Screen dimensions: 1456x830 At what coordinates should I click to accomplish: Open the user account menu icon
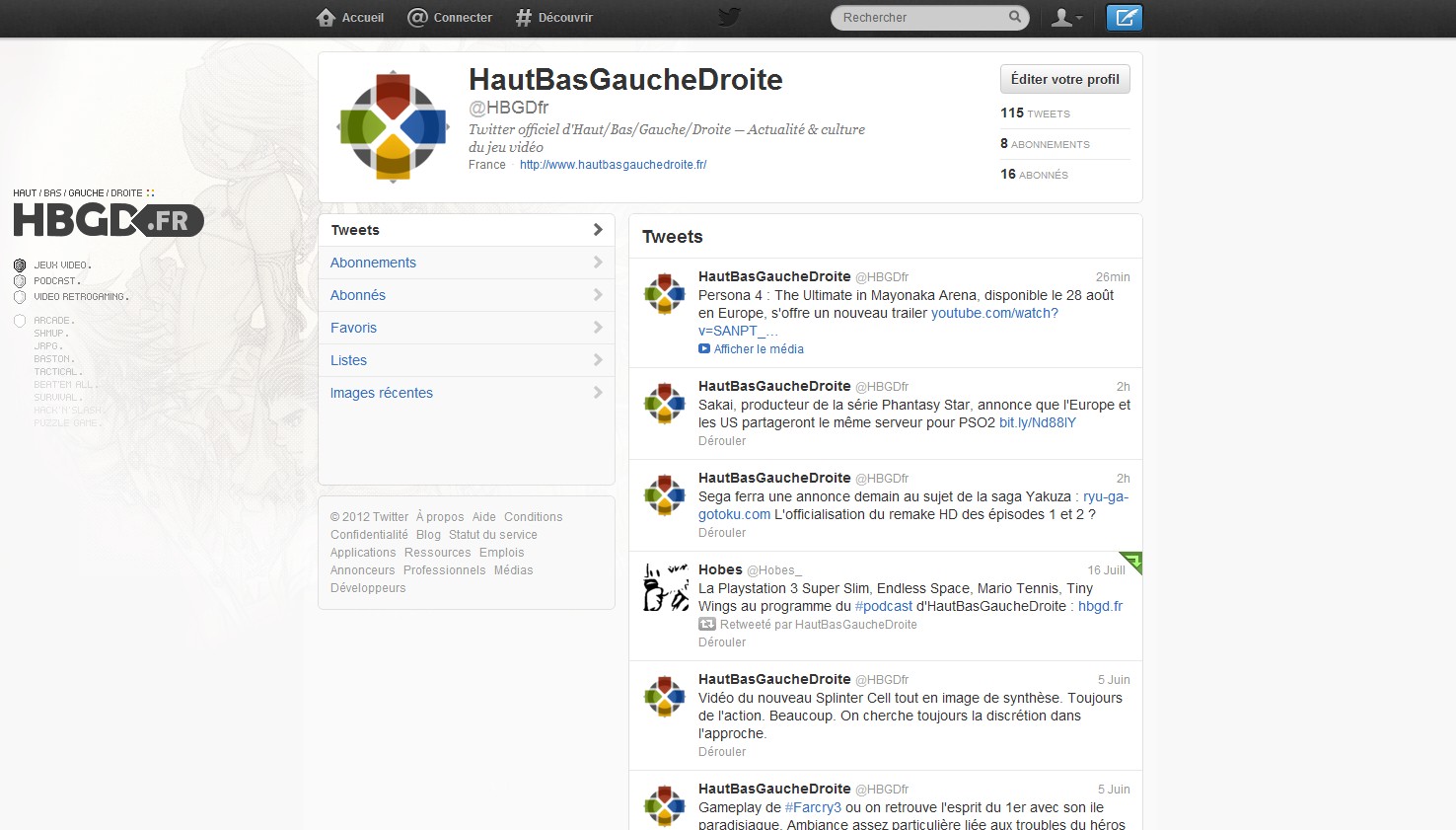point(1066,18)
